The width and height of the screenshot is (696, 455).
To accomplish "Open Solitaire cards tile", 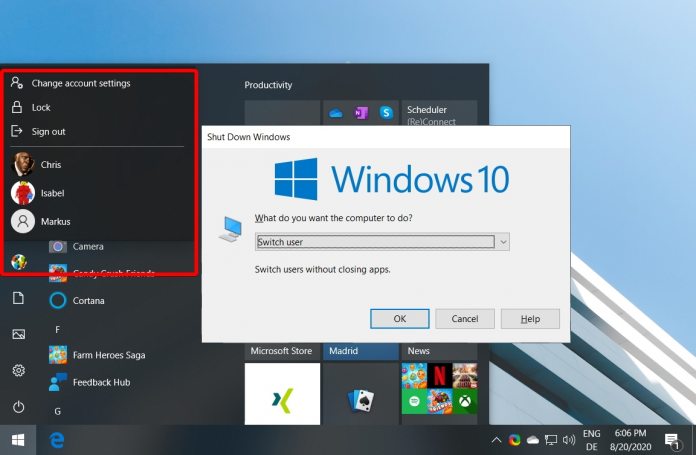I will [360, 394].
